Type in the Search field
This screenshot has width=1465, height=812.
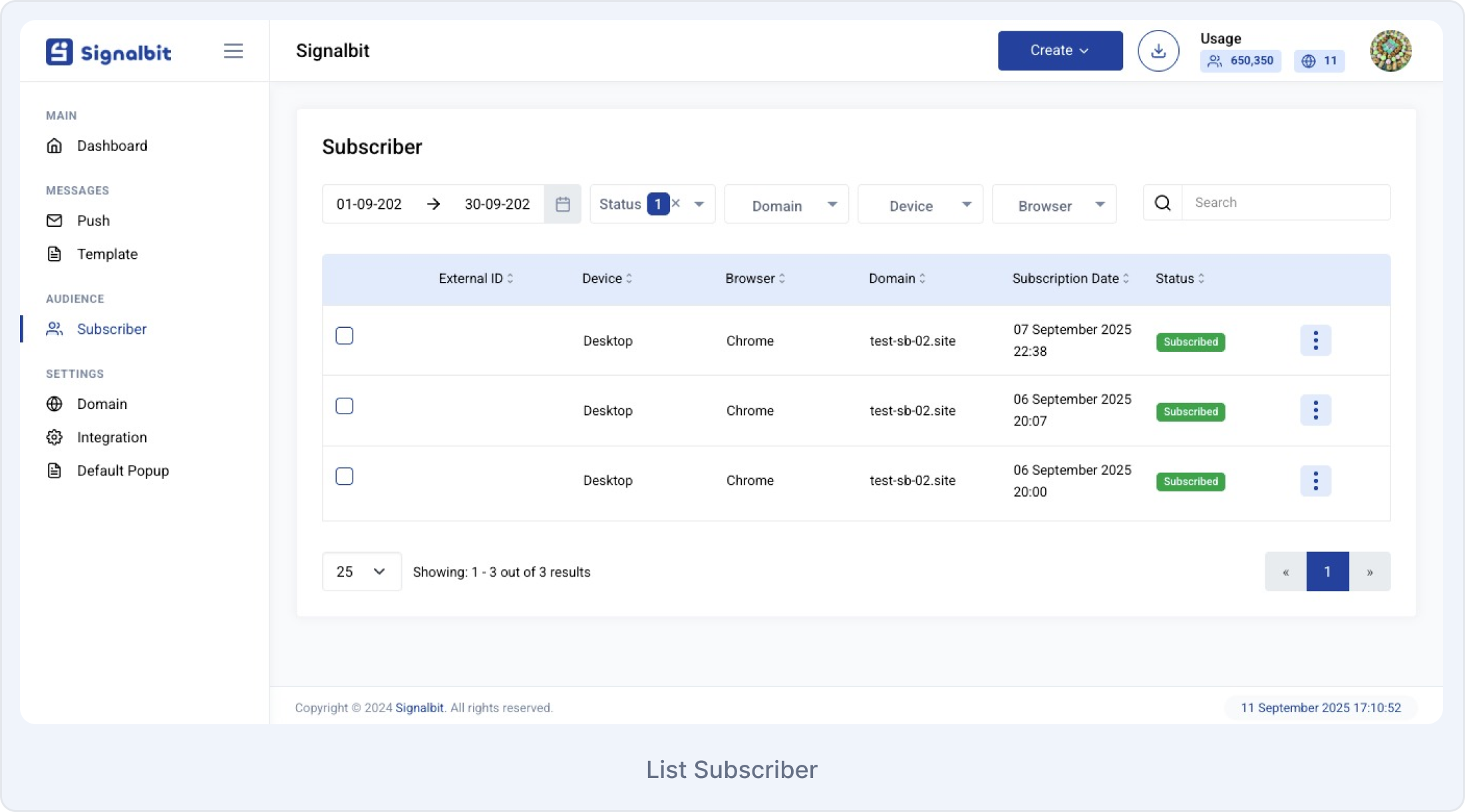(1284, 202)
